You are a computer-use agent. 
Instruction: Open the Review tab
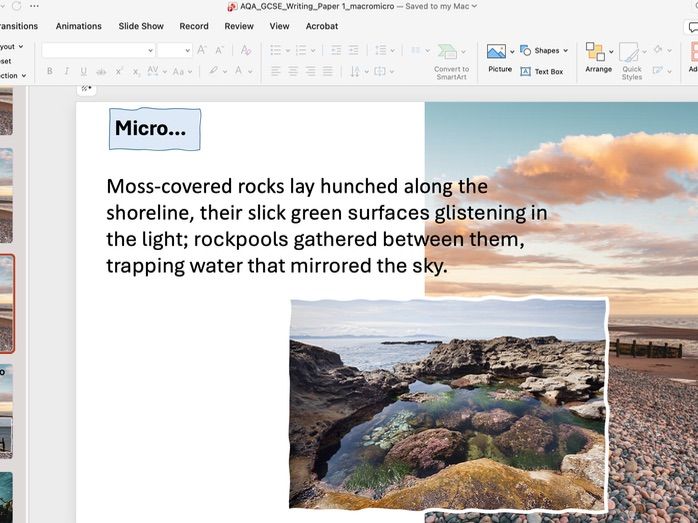coord(239,26)
